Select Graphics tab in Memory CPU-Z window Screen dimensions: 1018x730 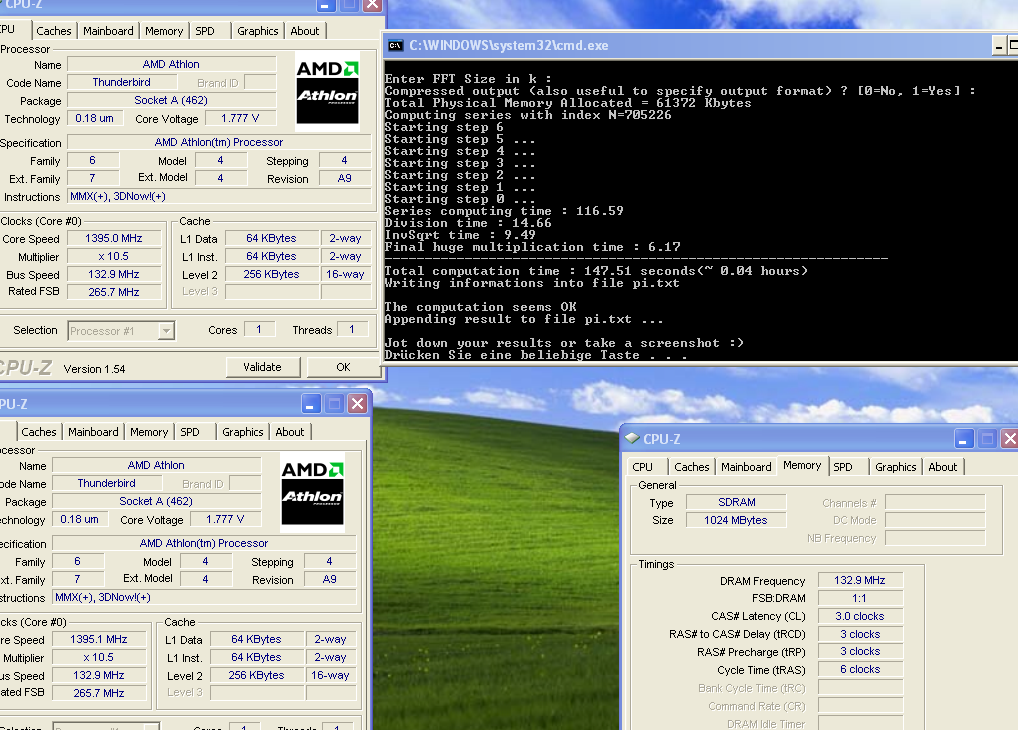(x=895, y=467)
